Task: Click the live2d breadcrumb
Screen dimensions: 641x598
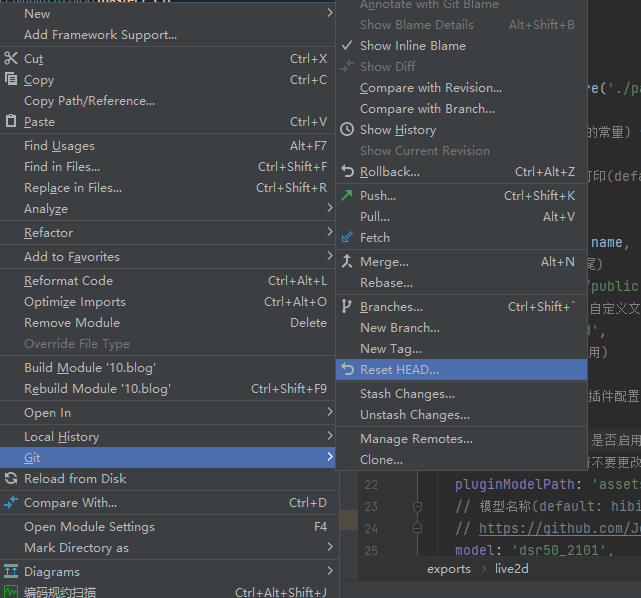Action: pos(511,569)
